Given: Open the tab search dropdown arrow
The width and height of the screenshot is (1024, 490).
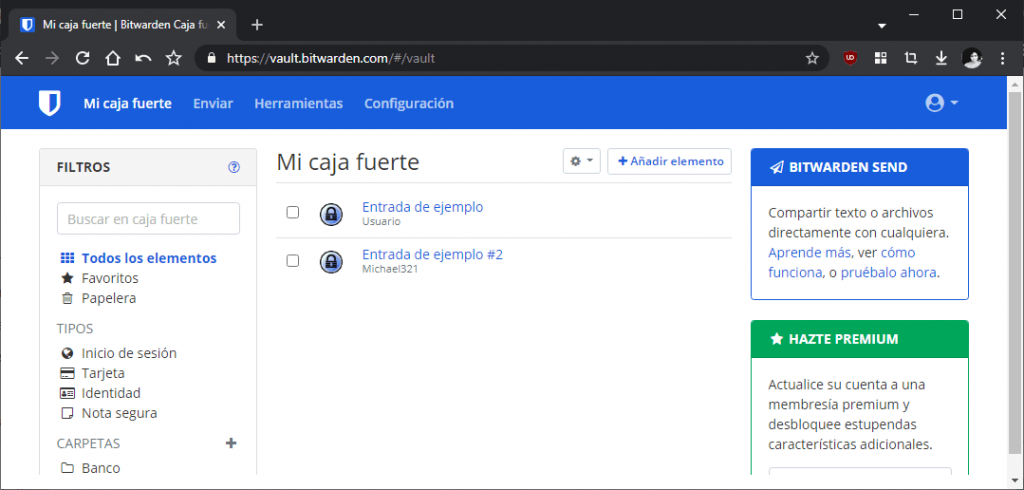Looking at the screenshot, I should pos(882,25).
